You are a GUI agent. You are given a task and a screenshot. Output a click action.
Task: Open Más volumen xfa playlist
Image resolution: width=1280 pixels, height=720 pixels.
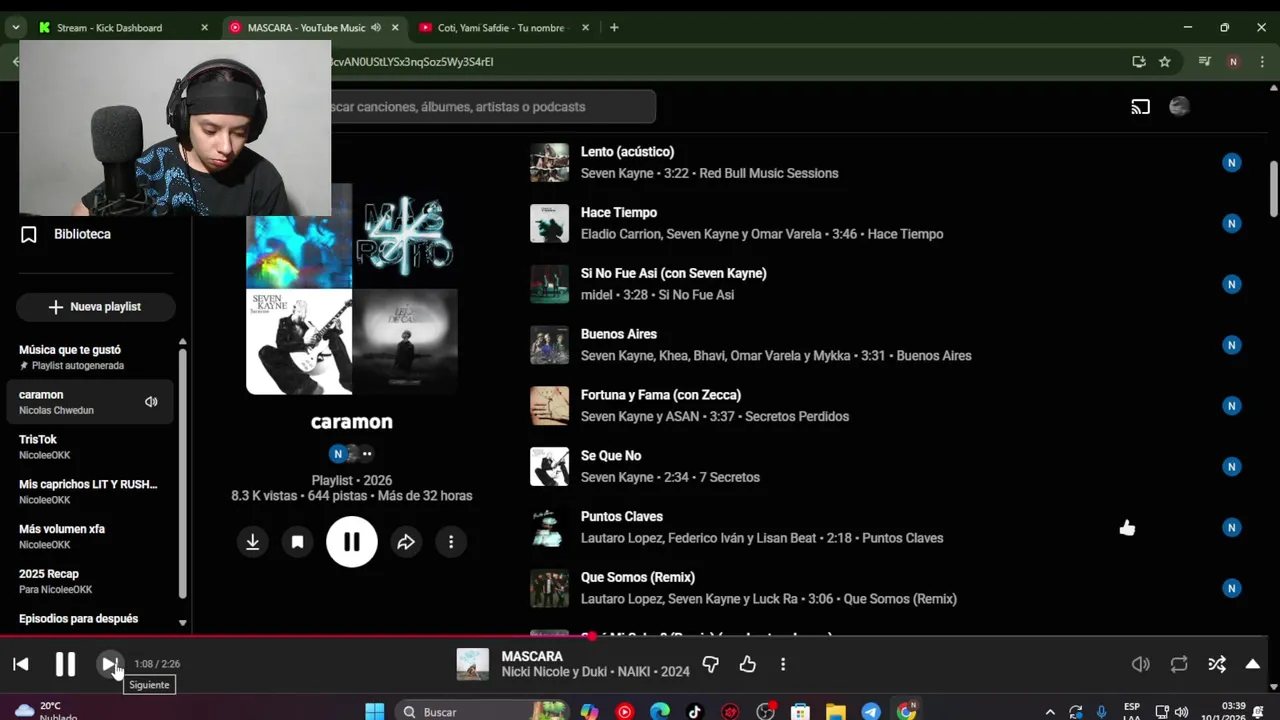click(x=90, y=536)
